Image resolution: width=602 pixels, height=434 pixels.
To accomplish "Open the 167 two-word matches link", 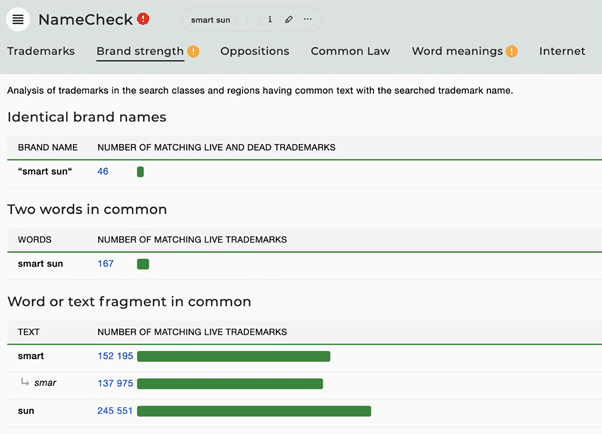I will tap(105, 264).
